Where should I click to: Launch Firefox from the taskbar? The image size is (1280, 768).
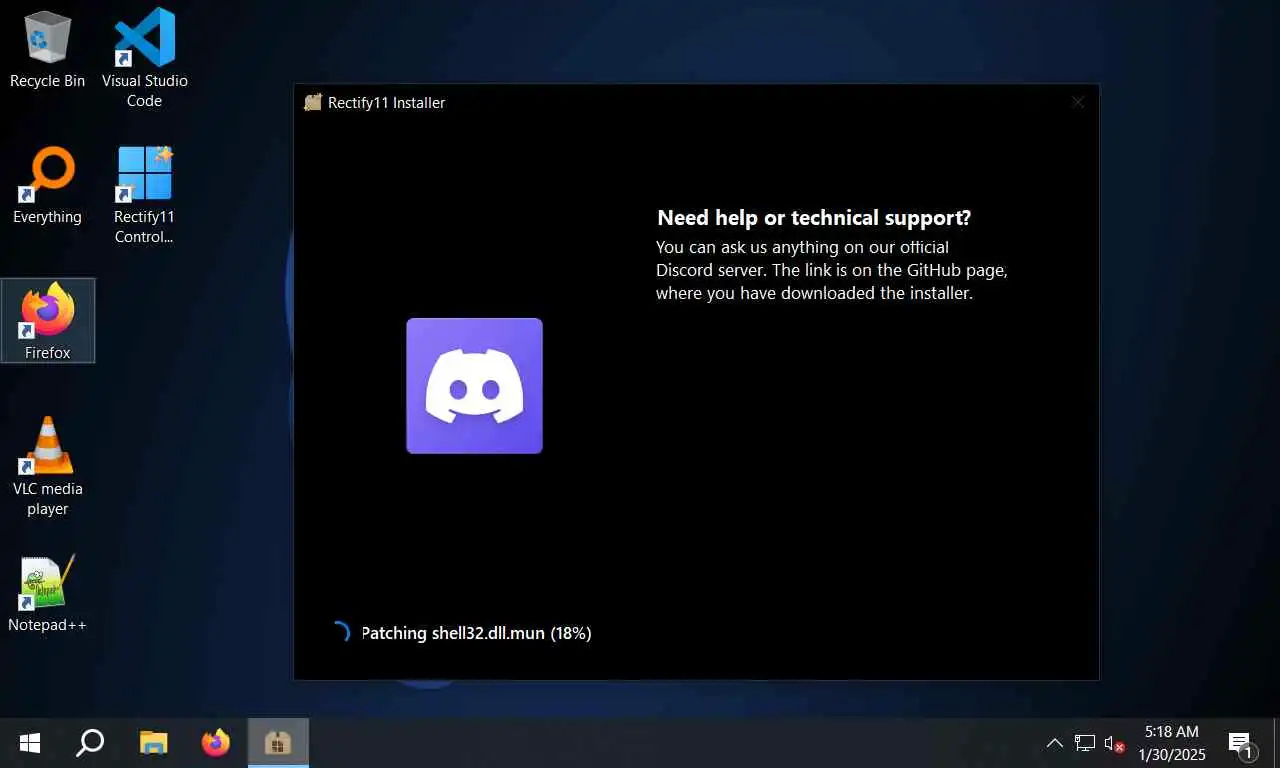[x=215, y=743]
